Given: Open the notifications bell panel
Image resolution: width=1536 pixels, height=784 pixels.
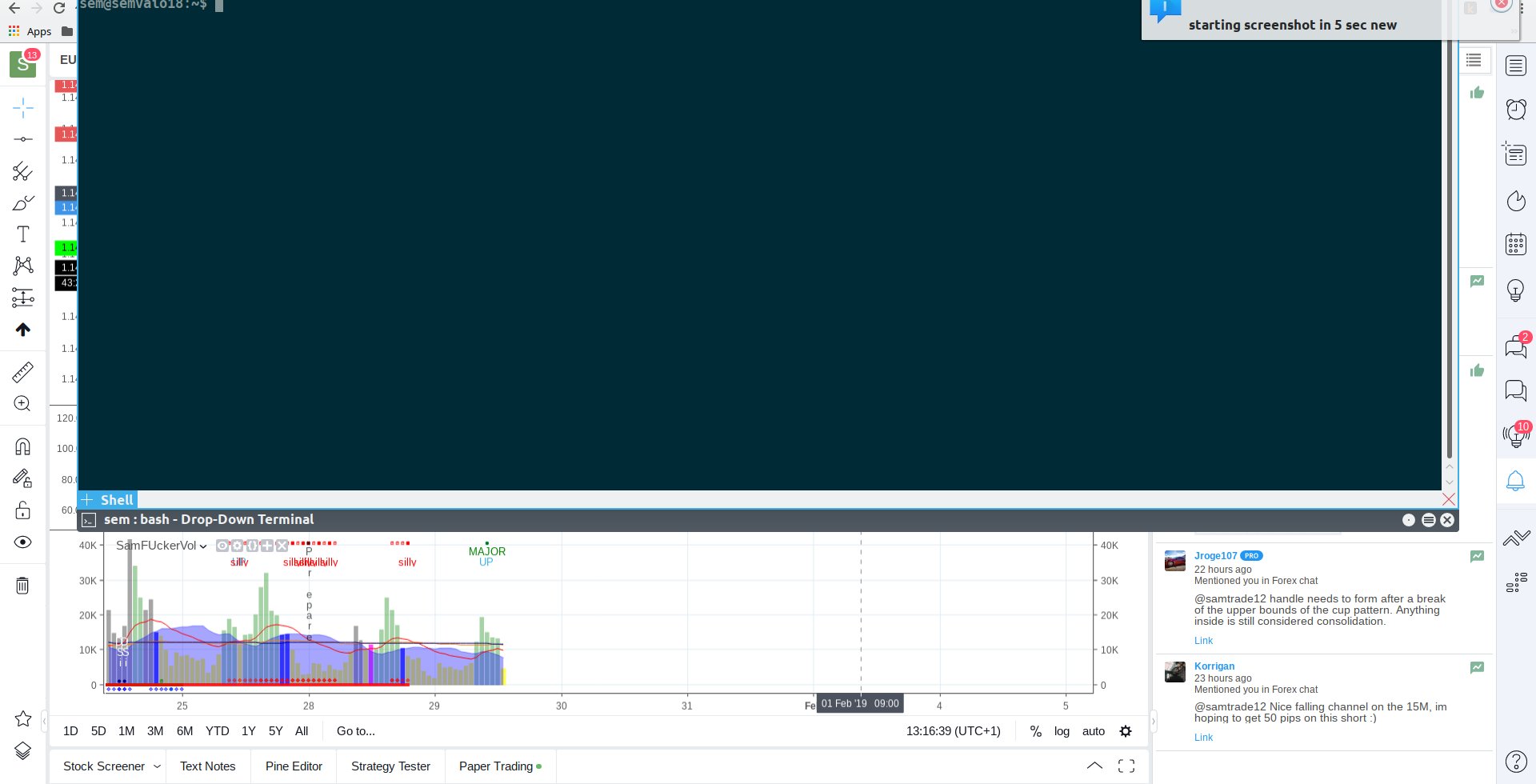Looking at the screenshot, I should click(1516, 481).
